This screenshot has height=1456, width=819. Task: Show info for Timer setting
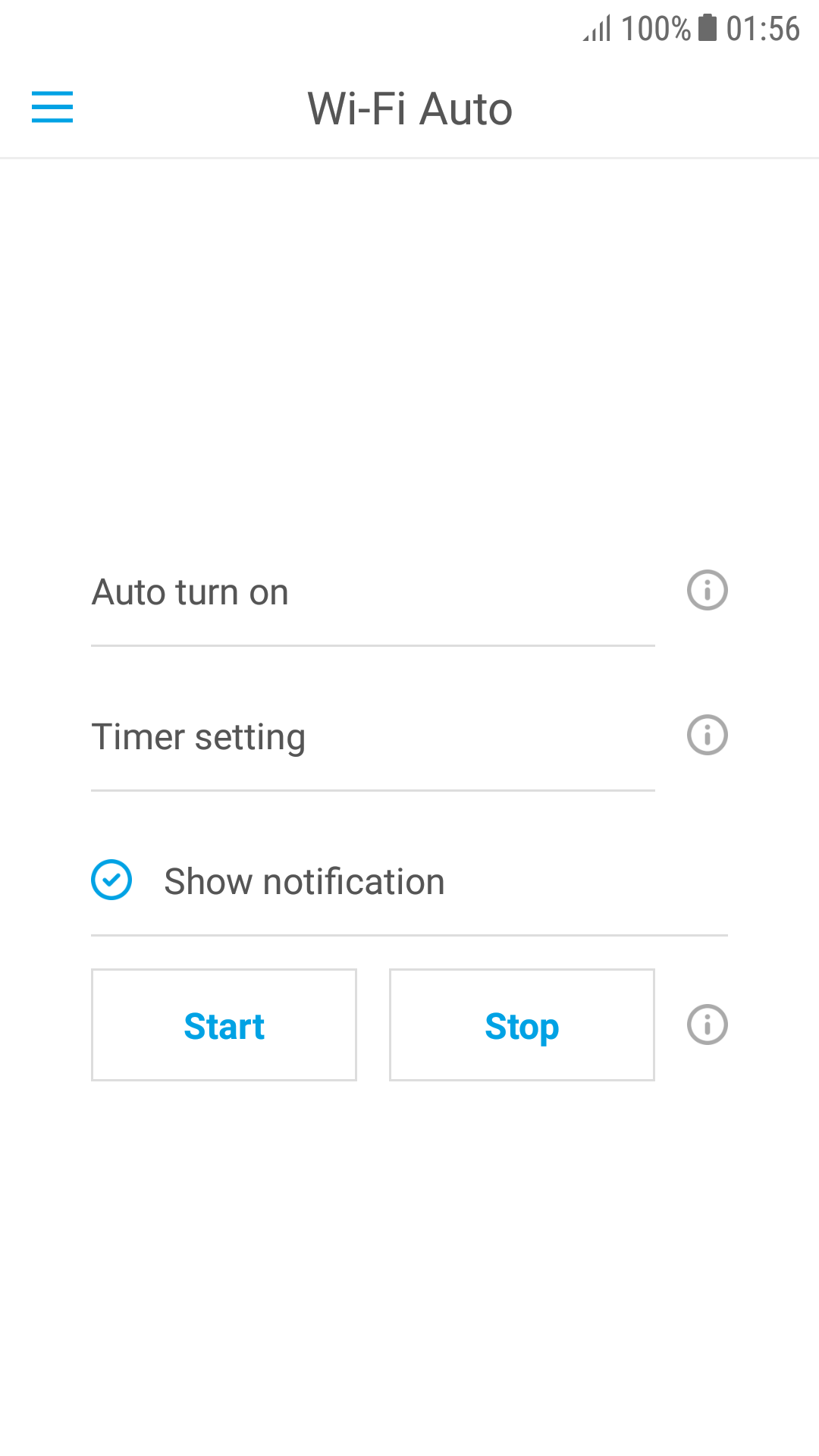point(707,735)
